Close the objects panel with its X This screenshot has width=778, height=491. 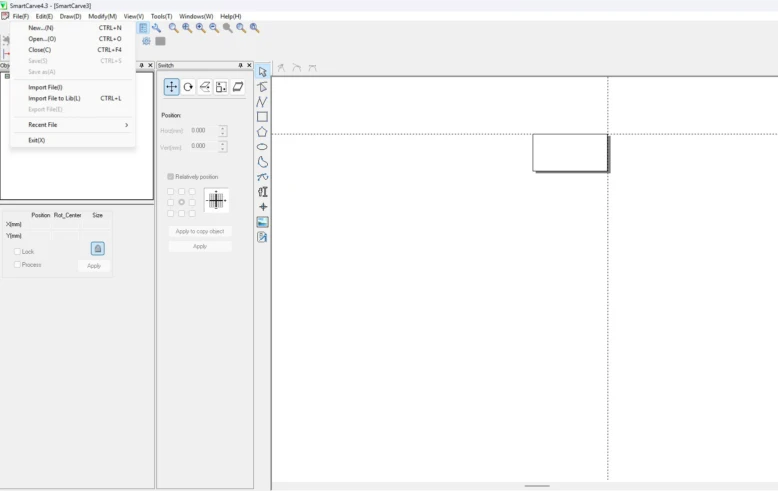point(150,65)
